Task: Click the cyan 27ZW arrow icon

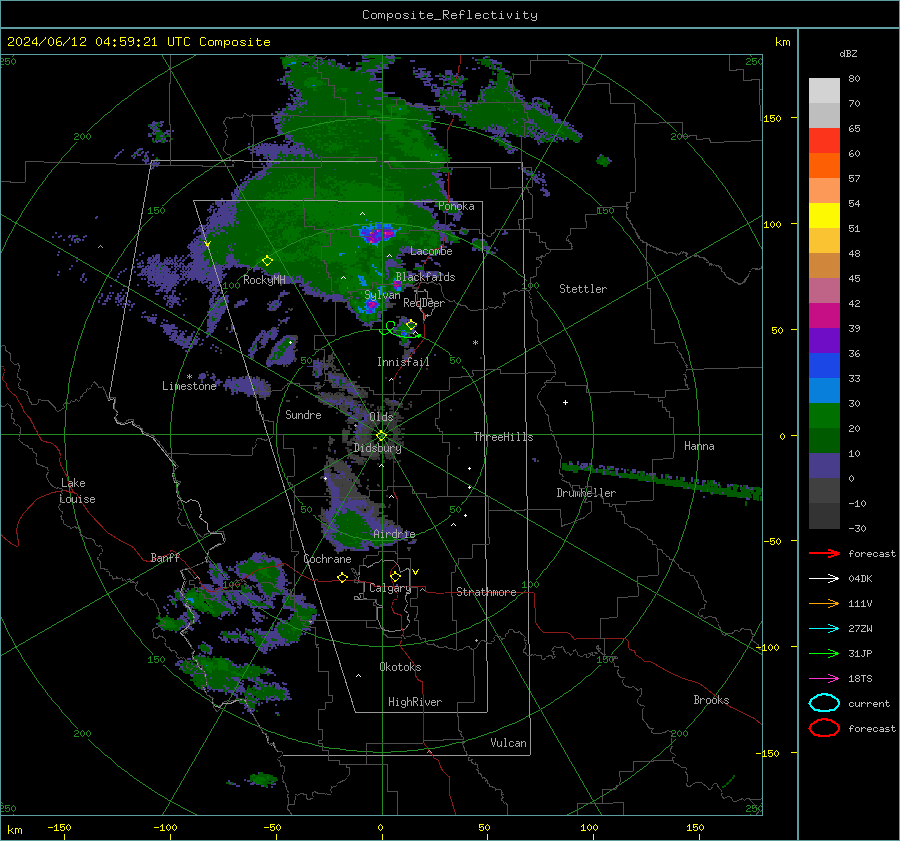Action: click(824, 629)
